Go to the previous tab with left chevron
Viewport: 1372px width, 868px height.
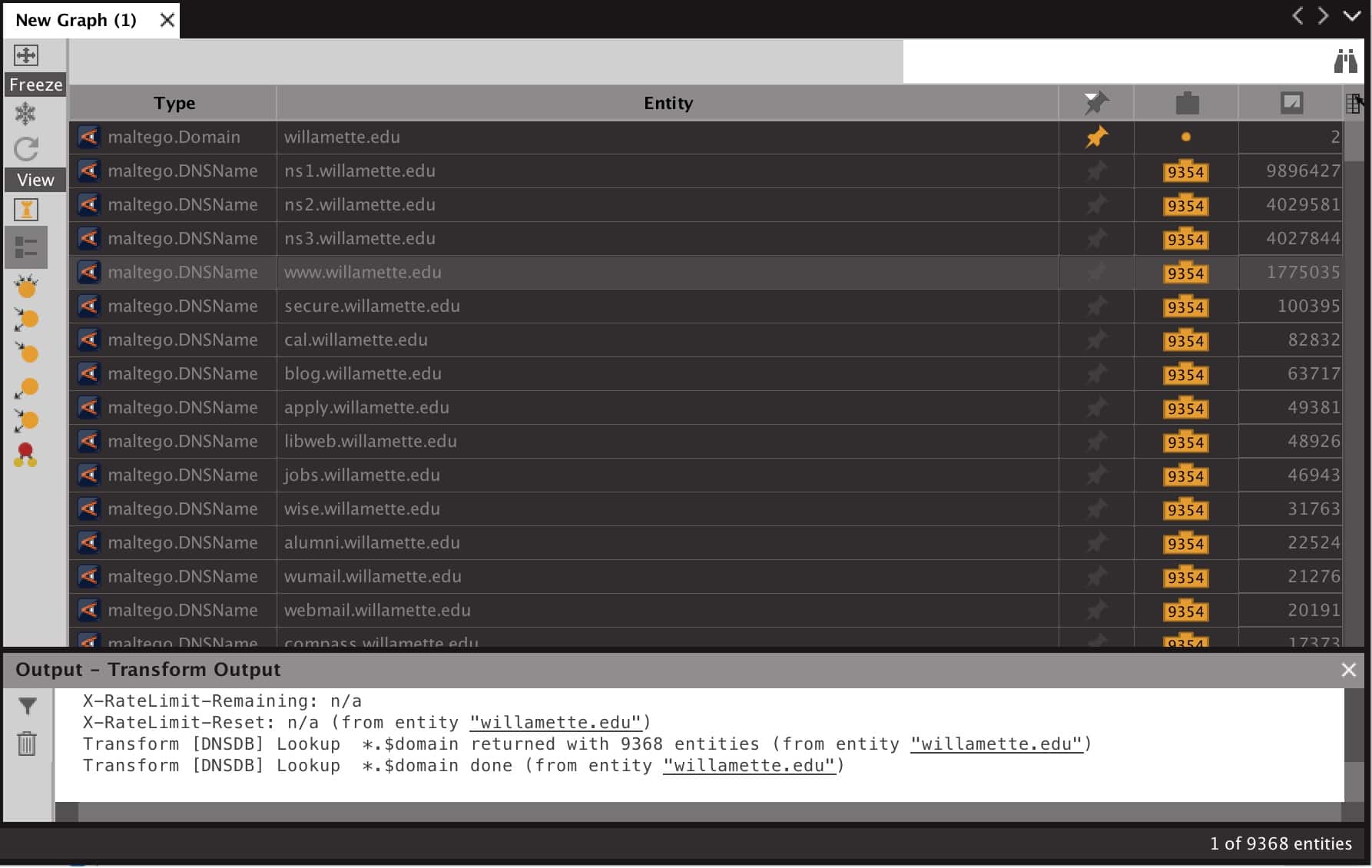click(x=1297, y=15)
